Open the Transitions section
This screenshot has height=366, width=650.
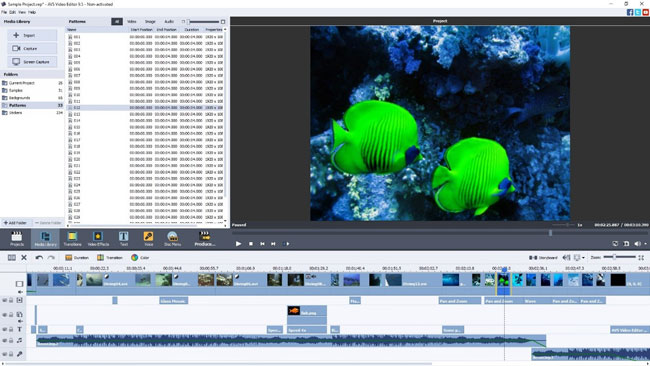tap(72, 239)
